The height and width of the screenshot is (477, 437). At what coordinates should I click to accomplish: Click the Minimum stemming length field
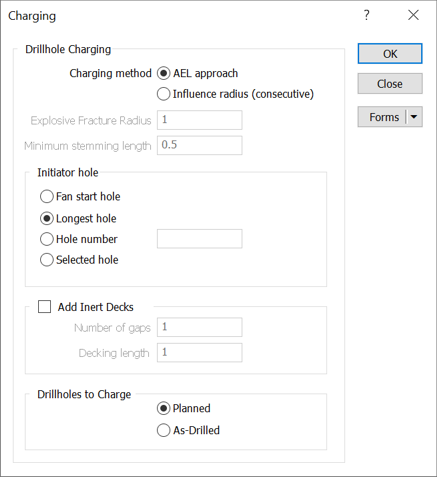pyautogui.click(x=200, y=145)
